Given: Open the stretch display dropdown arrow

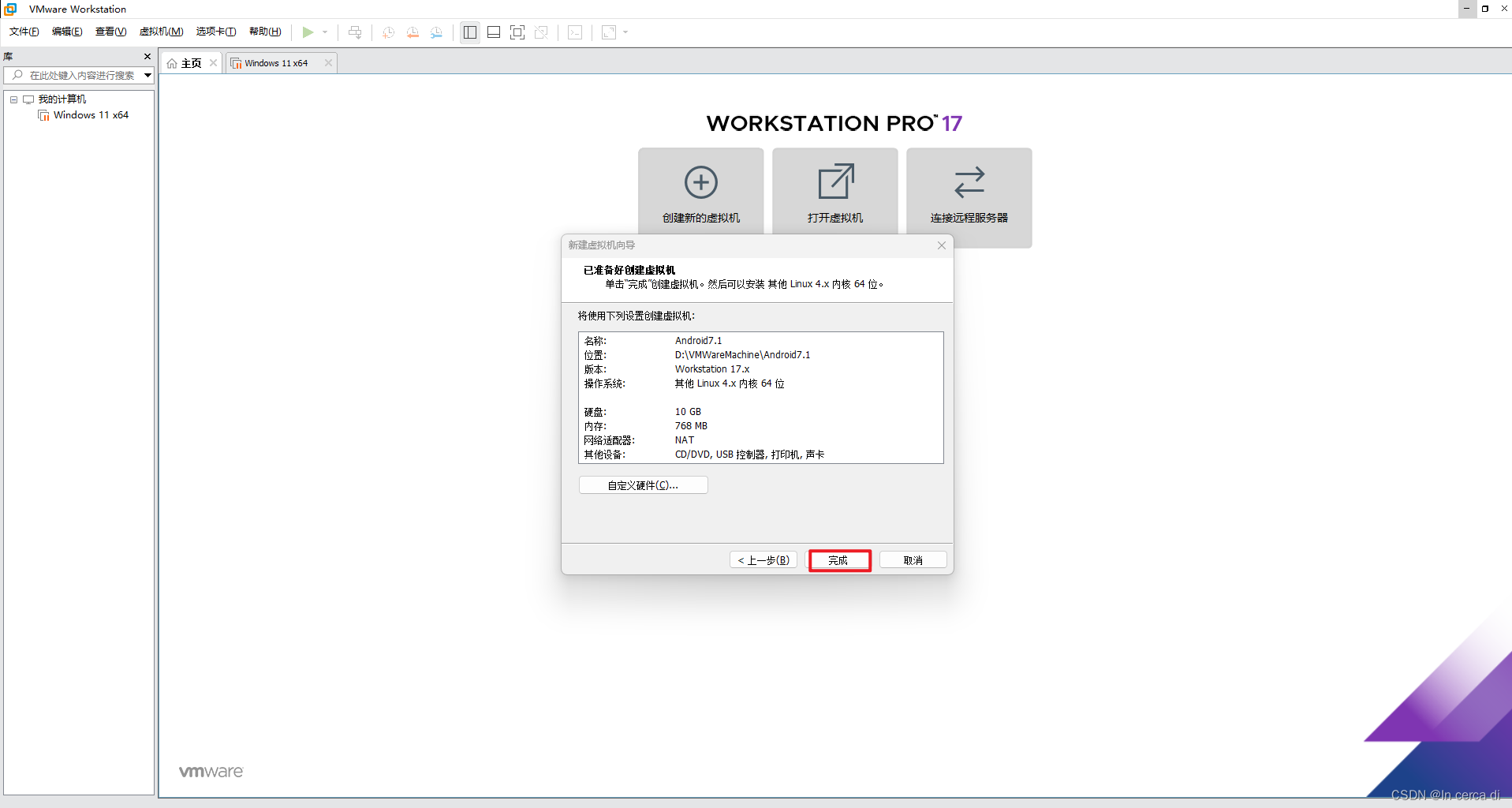Looking at the screenshot, I should (x=625, y=32).
